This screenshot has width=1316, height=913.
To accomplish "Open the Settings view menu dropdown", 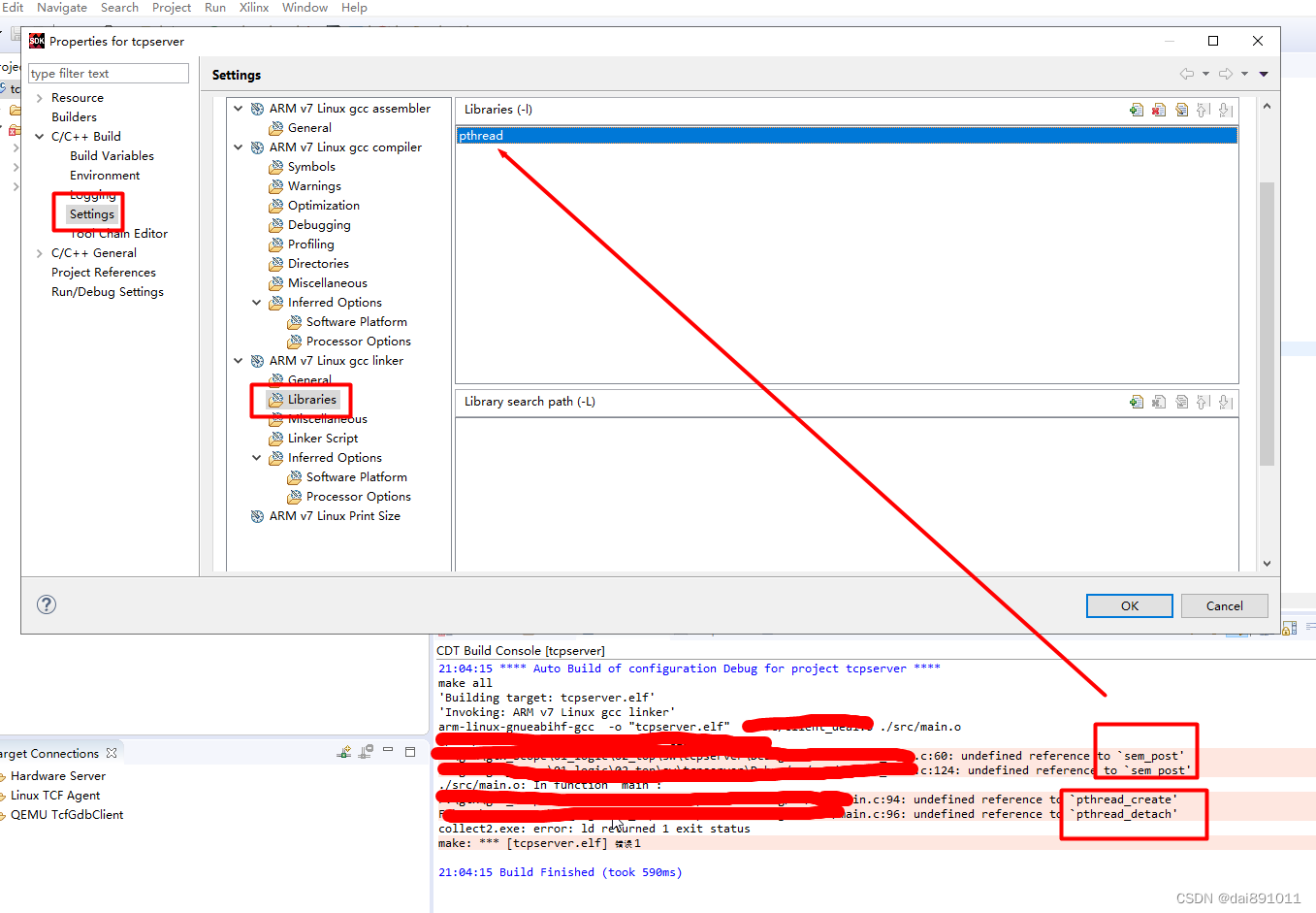I will [x=1264, y=74].
